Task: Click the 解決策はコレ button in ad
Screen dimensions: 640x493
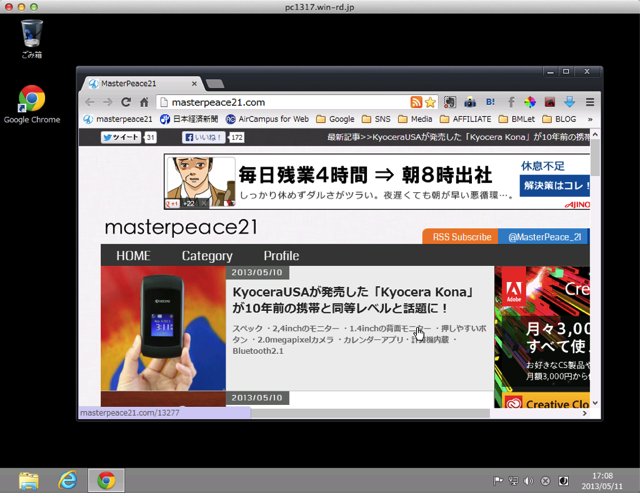Action: [555, 186]
